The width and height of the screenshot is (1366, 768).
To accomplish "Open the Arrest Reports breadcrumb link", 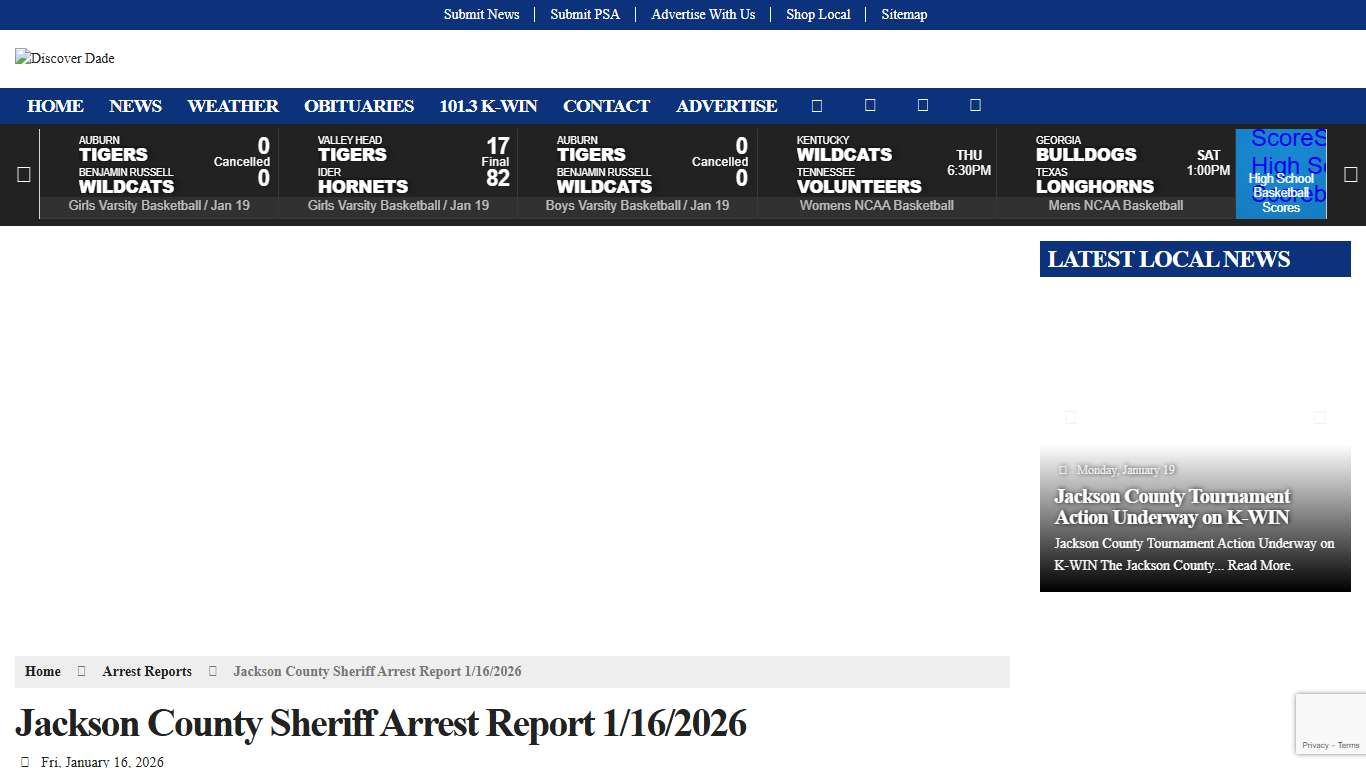I will coord(146,671).
